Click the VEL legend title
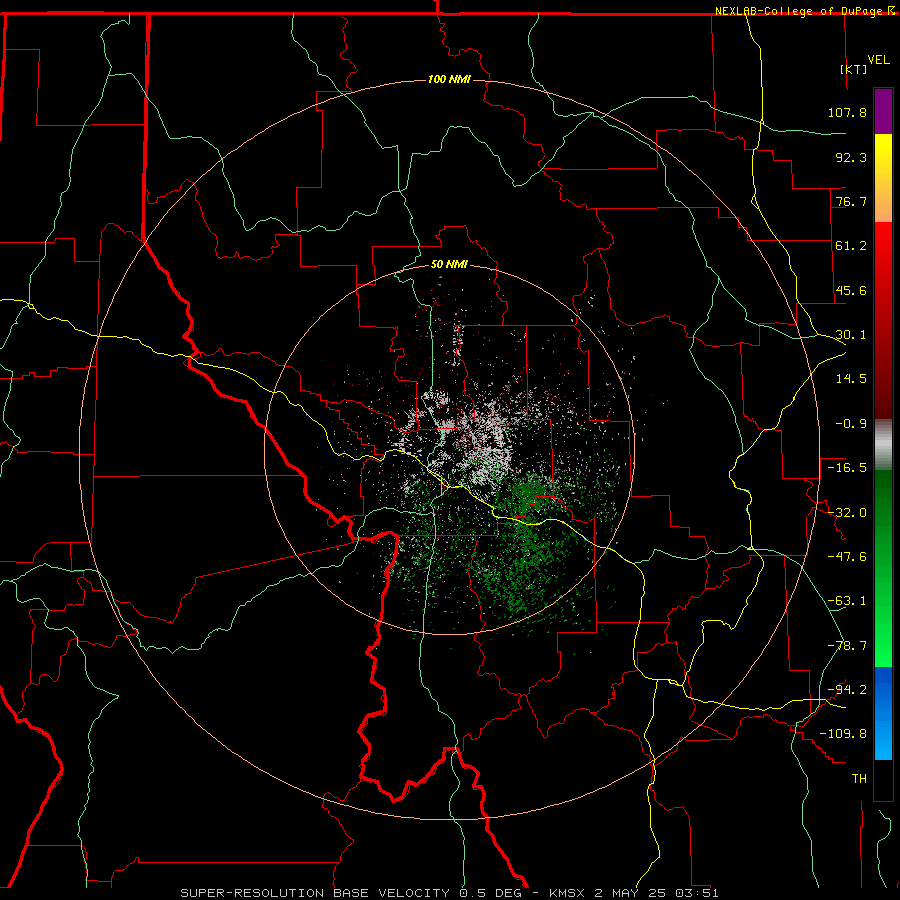 click(878, 60)
